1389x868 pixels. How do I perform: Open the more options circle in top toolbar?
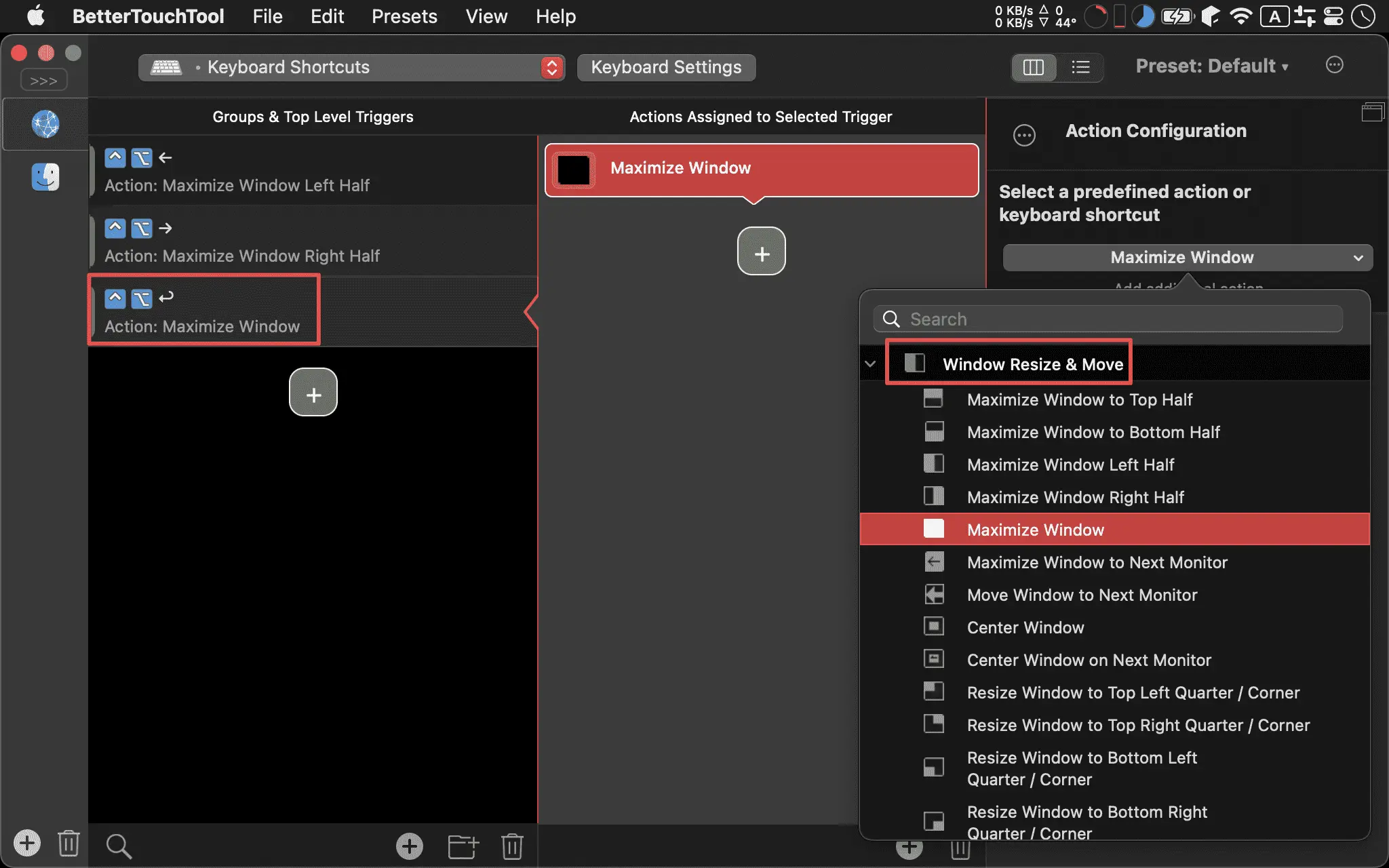(x=1334, y=65)
